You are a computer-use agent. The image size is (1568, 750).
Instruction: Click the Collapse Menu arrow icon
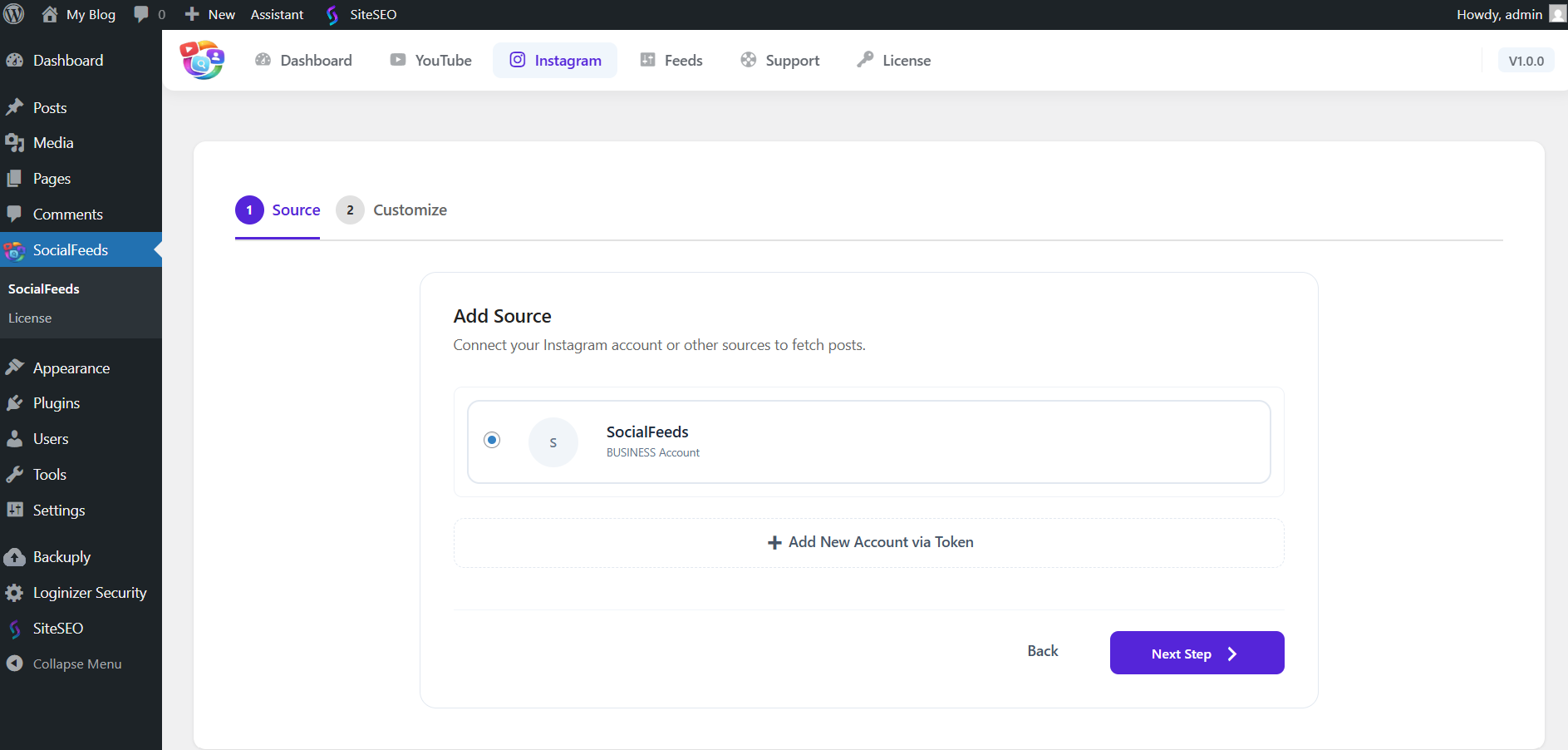[14, 664]
